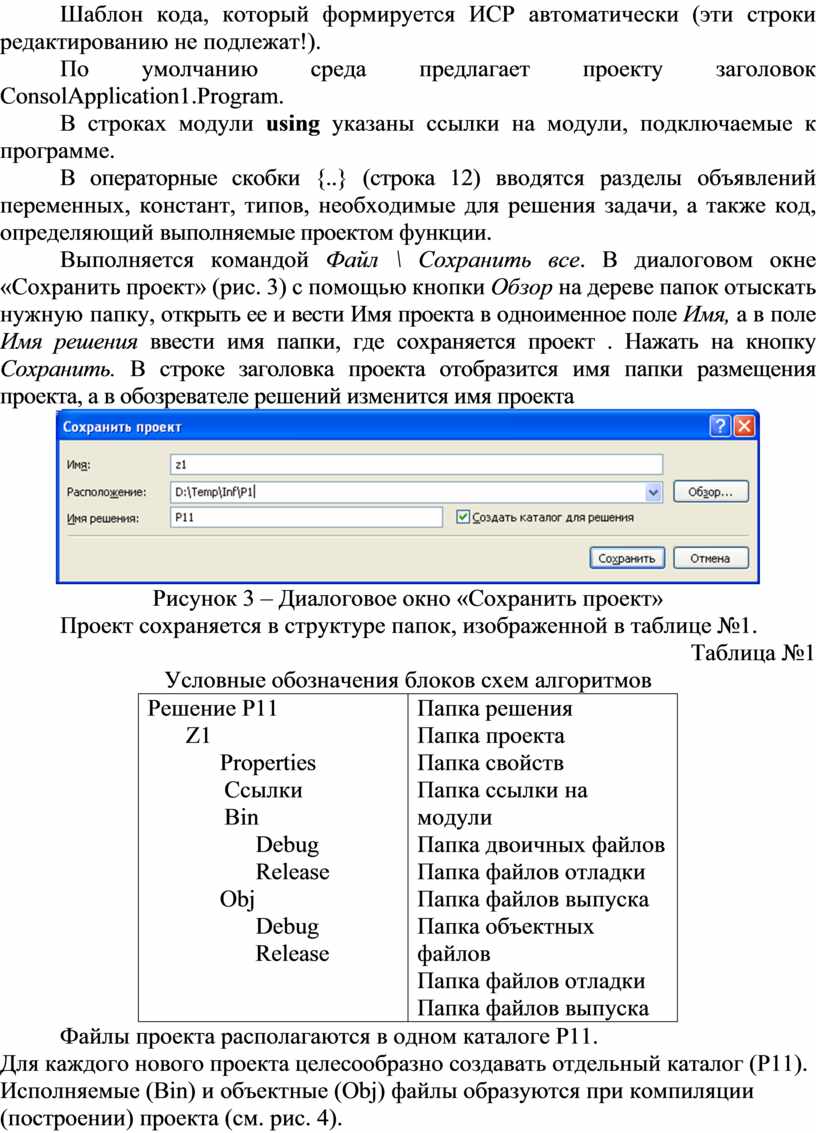The width and height of the screenshot is (816, 1133).
Task: Click 'Obj' in the folder table
Action: tap(237, 900)
